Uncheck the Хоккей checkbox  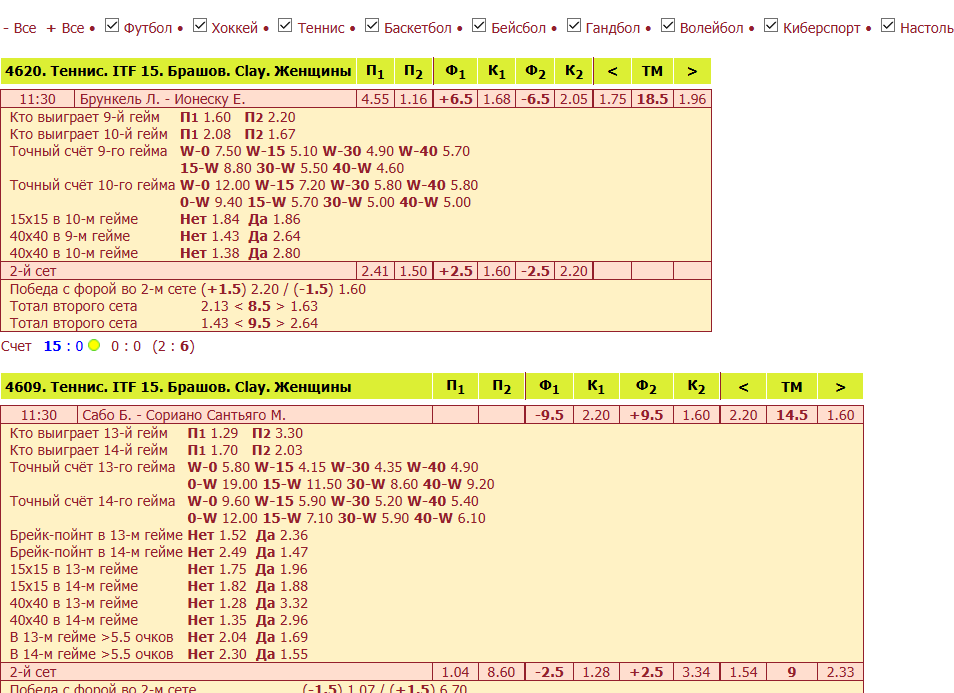[200, 26]
